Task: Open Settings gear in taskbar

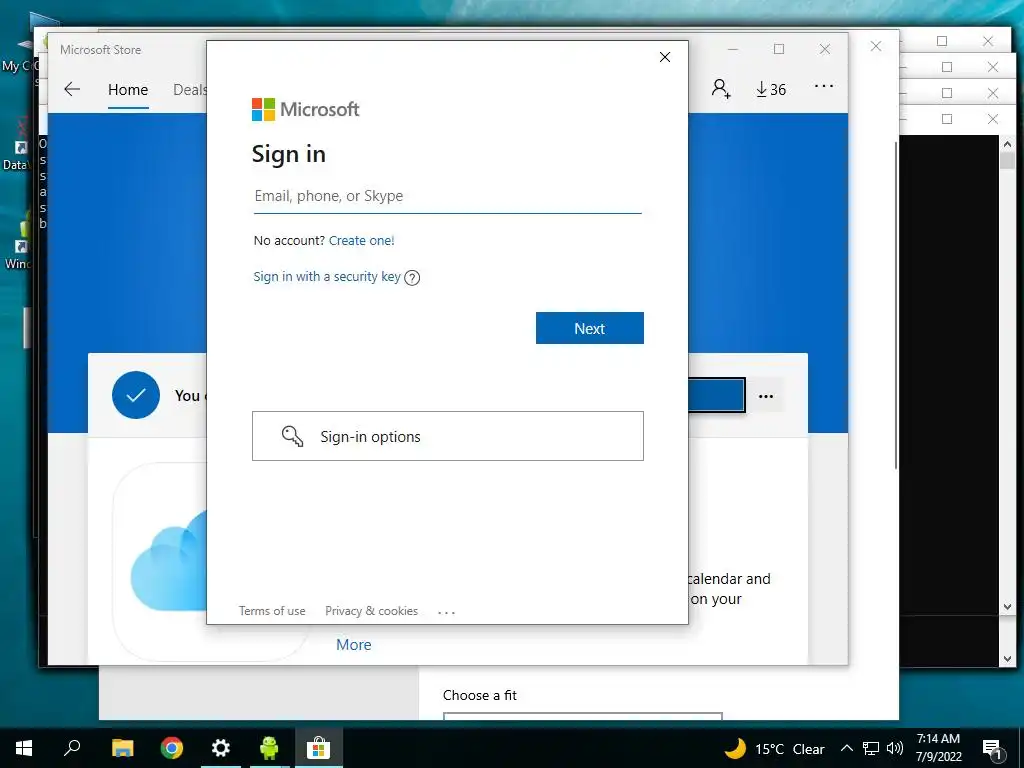Action: (221, 748)
